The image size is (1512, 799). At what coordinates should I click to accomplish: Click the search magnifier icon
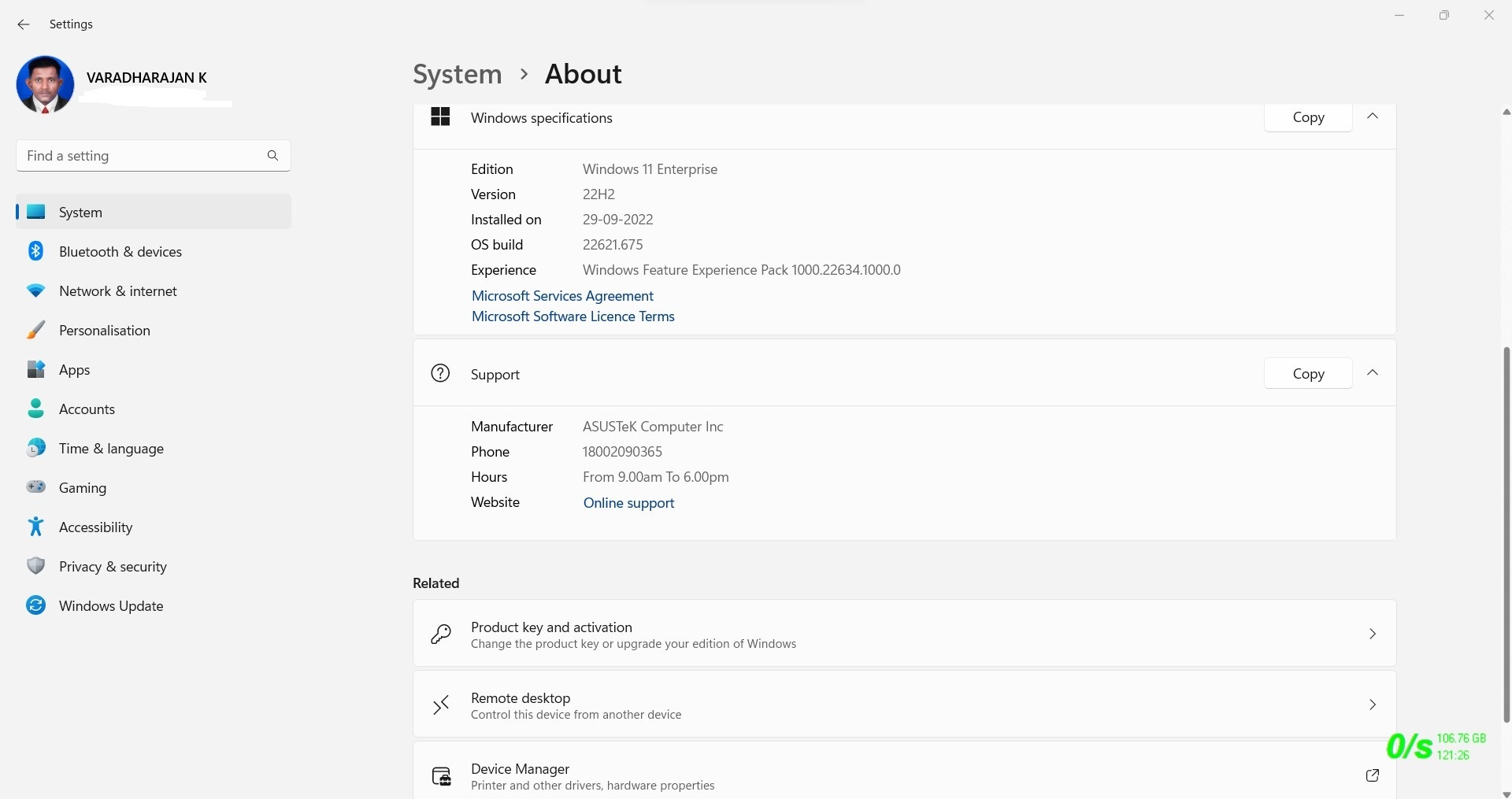[x=272, y=156]
